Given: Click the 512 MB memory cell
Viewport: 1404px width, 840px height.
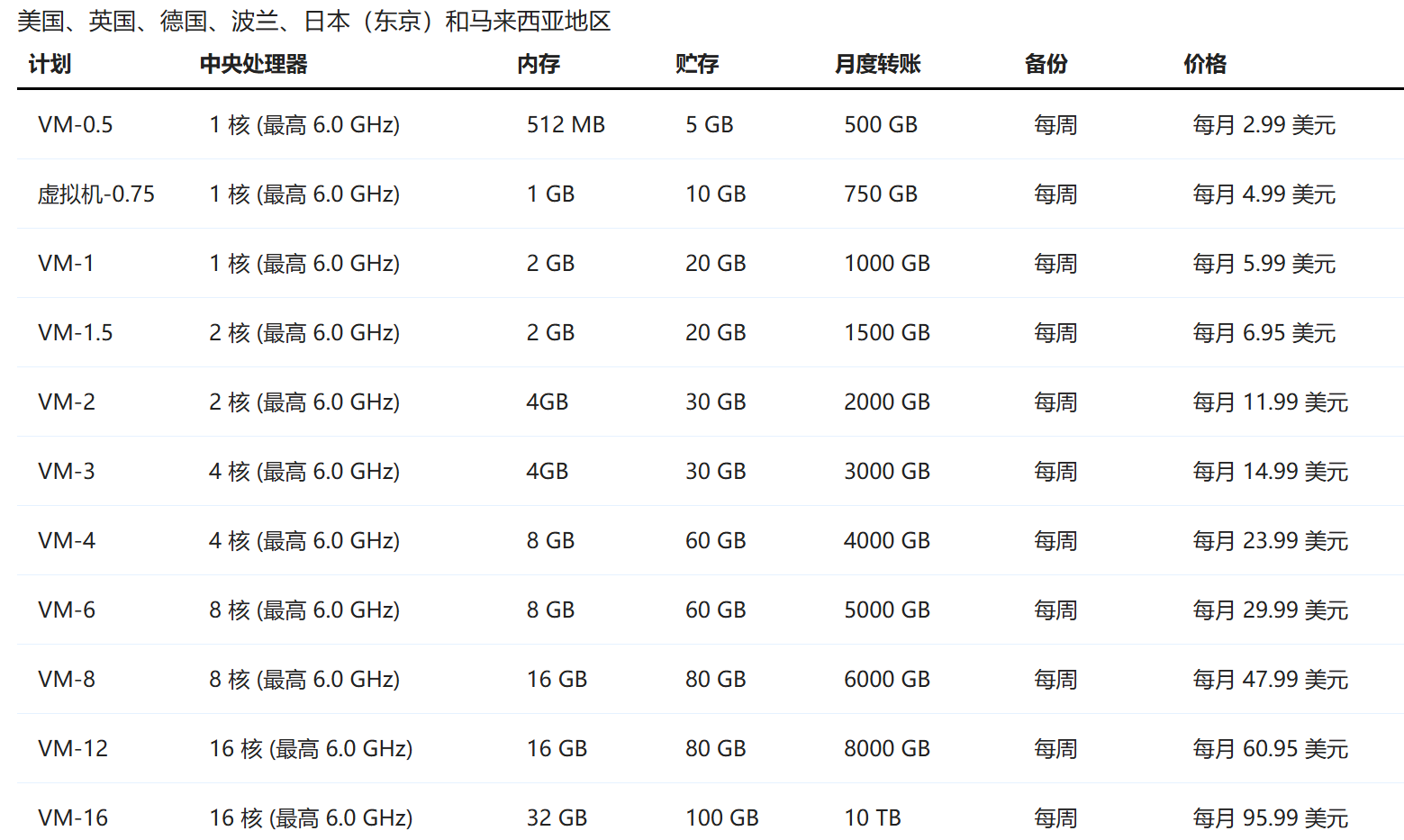Looking at the screenshot, I should (566, 125).
